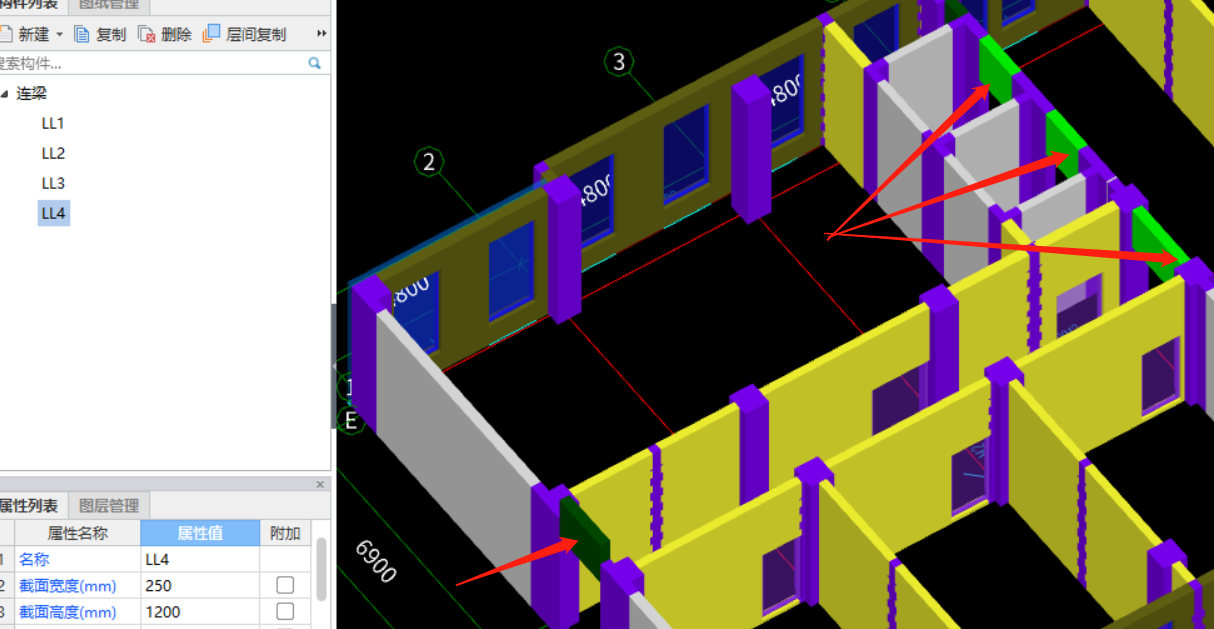The height and width of the screenshot is (629, 1214).
Task: Click the 层间复制 (Copy between floors) button
Action: pos(245,34)
